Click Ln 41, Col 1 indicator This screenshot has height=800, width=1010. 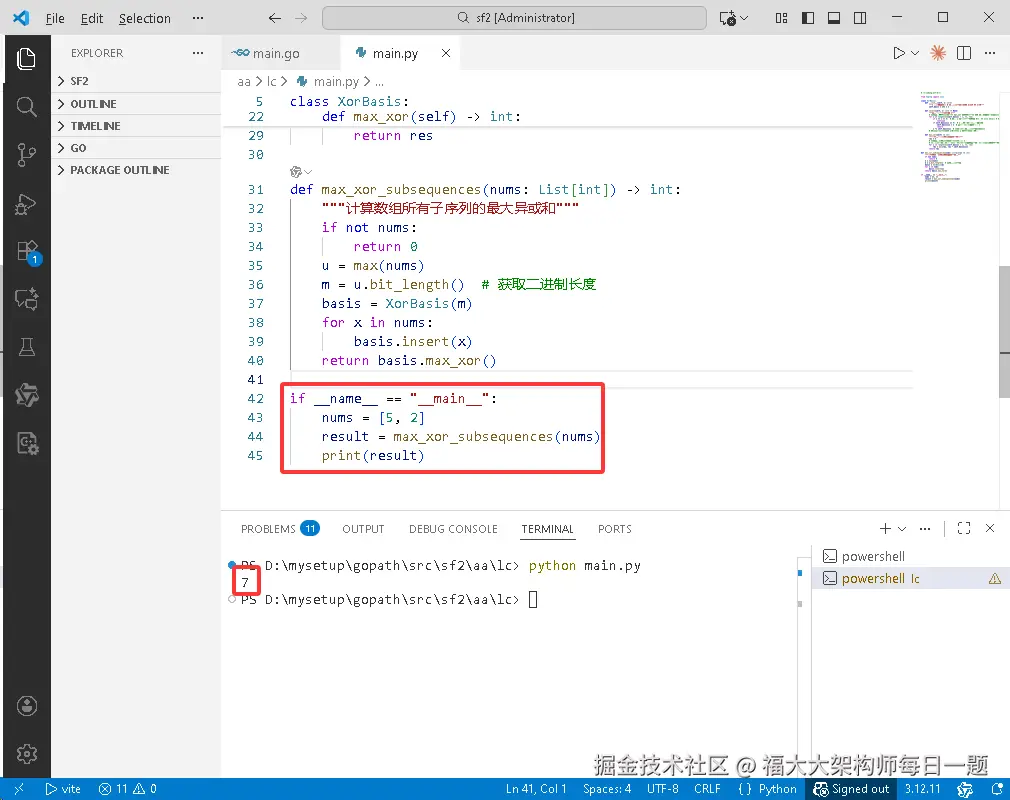(536, 789)
